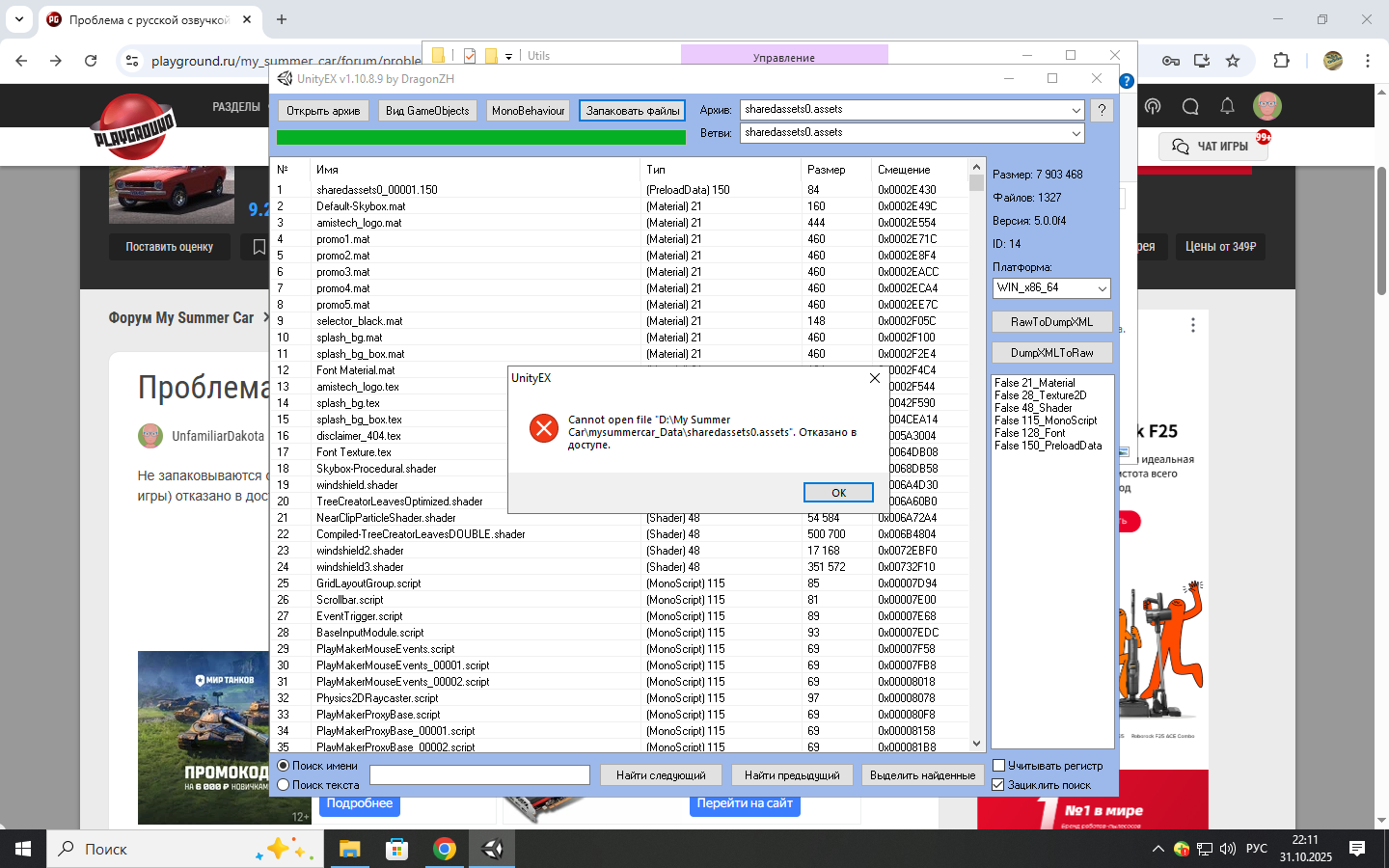Open the WIN_x86_64 platform dropdown

pyautogui.click(x=1102, y=288)
